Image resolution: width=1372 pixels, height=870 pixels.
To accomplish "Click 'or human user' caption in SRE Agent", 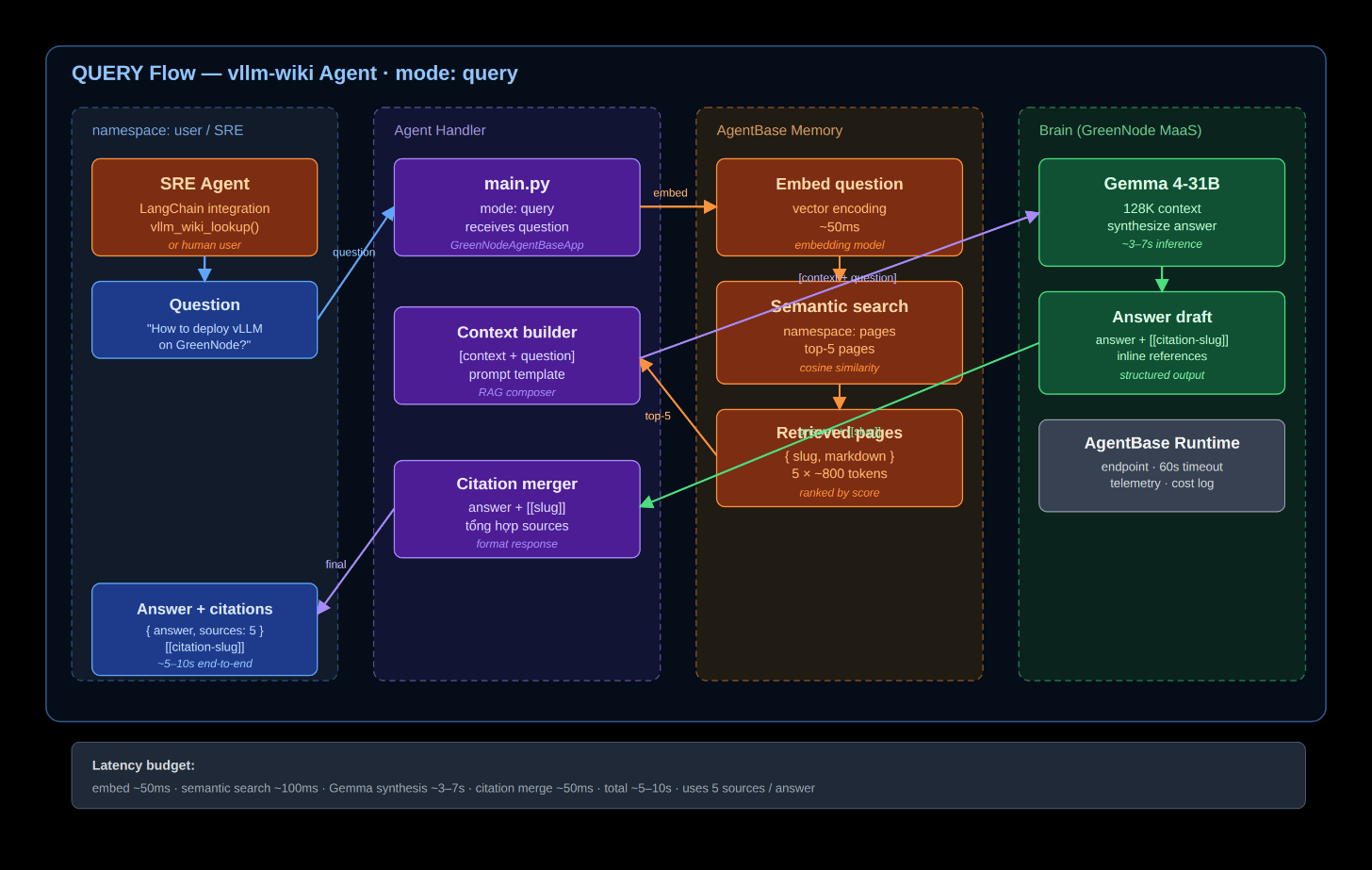I will click(204, 245).
